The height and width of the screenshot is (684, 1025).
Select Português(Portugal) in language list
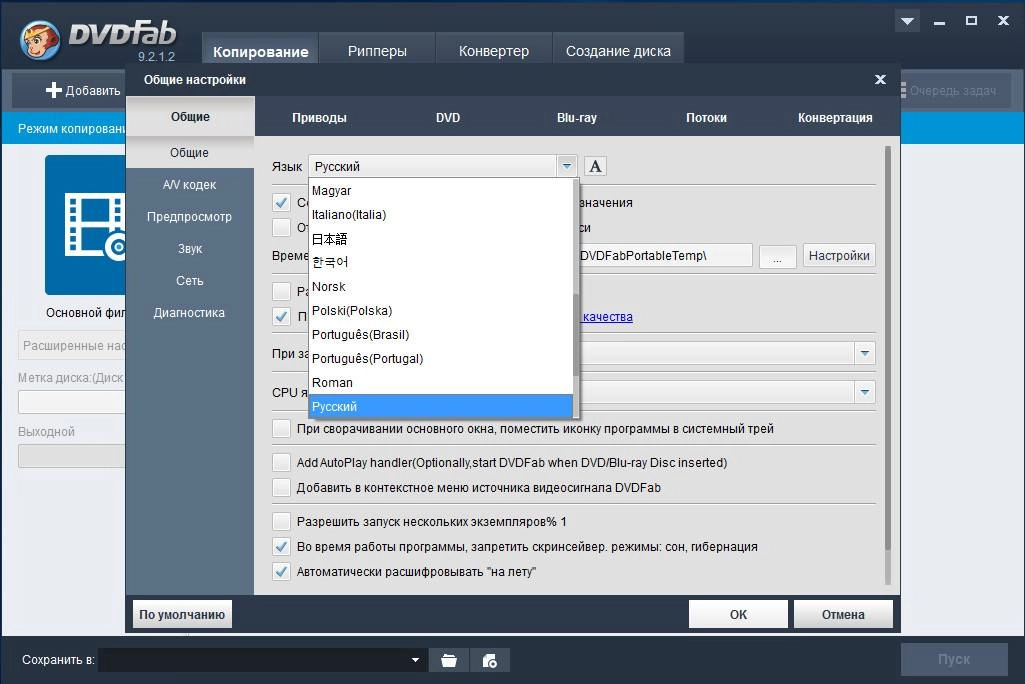pyautogui.click(x=441, y=358)
